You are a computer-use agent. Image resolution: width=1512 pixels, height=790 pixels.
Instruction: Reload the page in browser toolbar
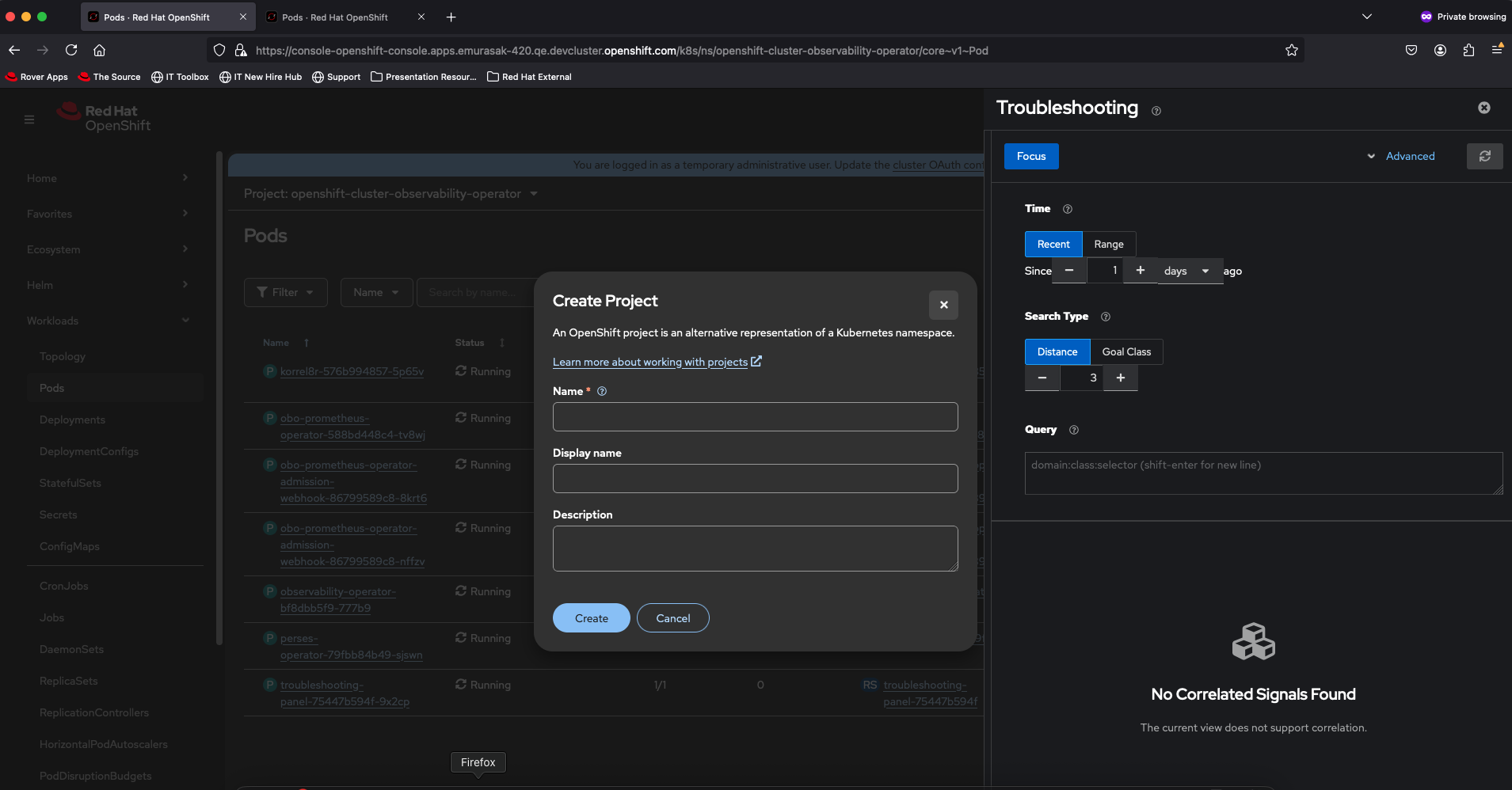71,50
